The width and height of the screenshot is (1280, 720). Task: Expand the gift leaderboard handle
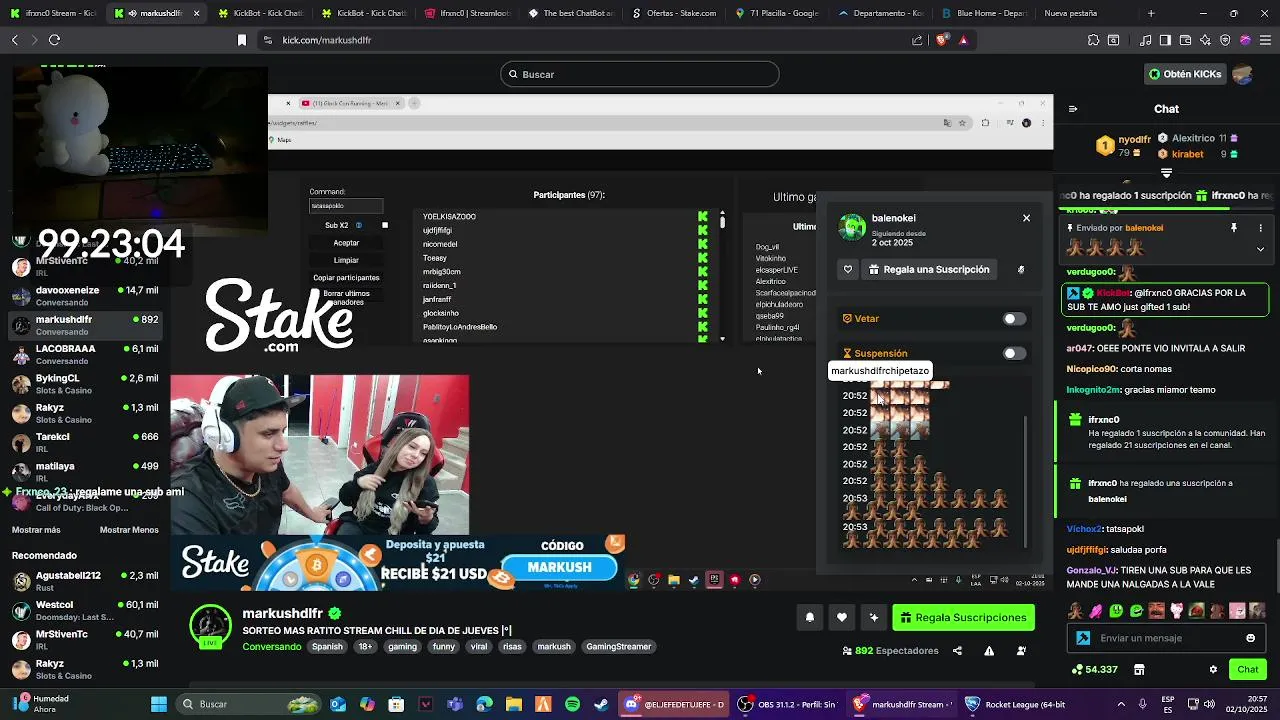pyautogui.click(x=1166, y=173)
